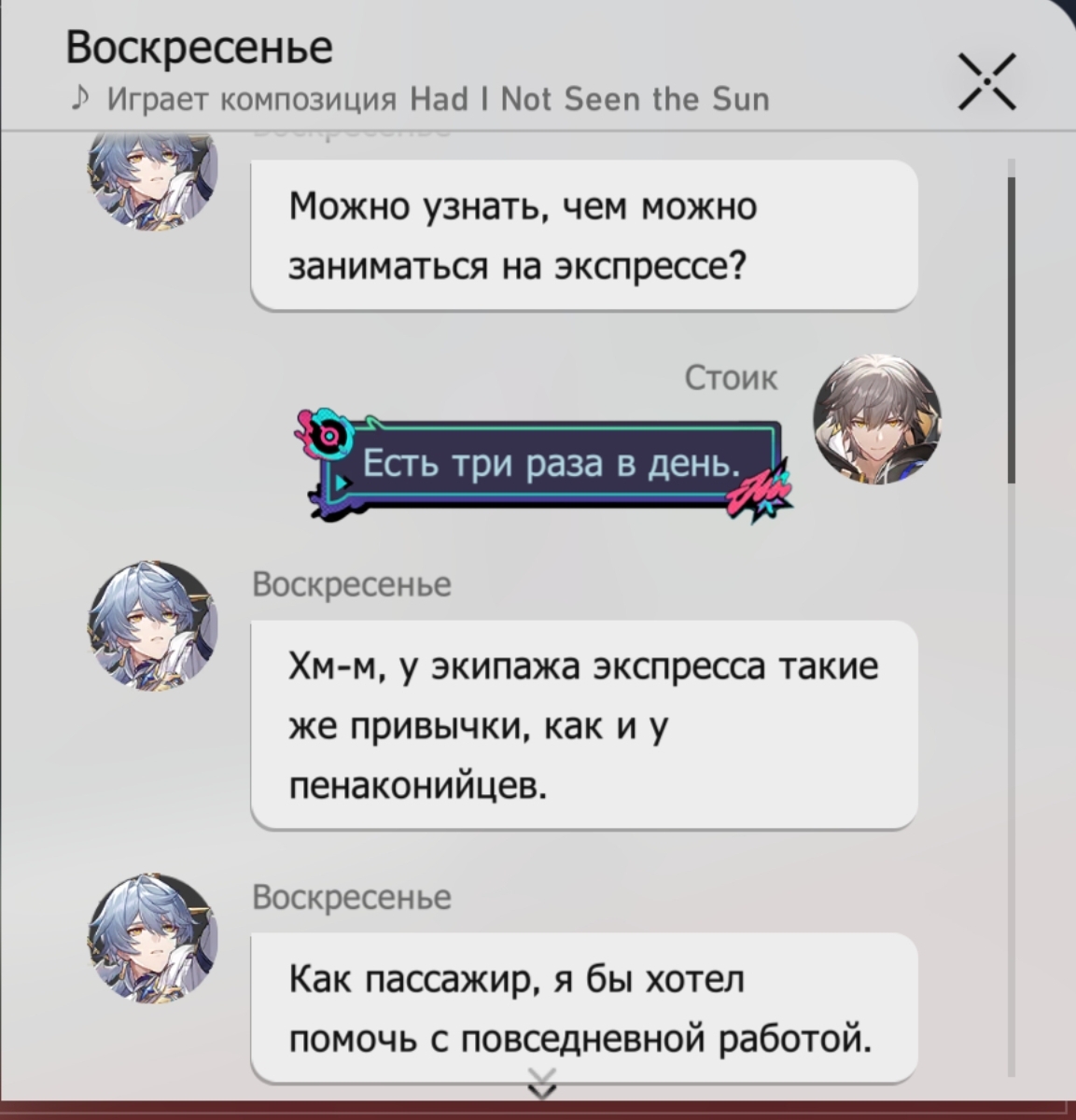This screenshot has height=1120, width=1076.
Task: Click the Стоик sender name label
Action: click(731, 377)
